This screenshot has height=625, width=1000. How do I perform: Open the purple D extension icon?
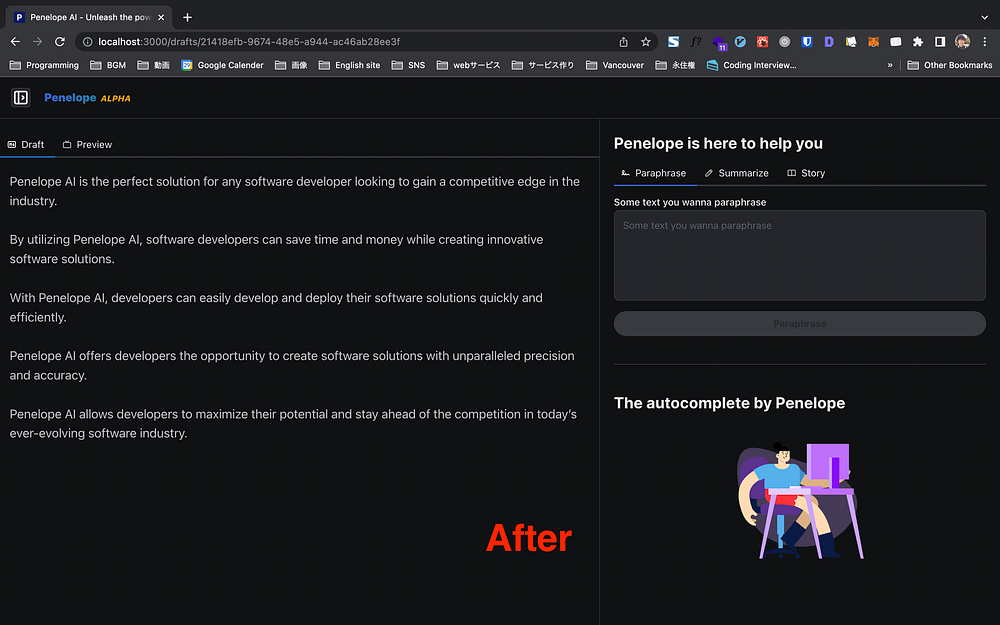coord(829,41)
